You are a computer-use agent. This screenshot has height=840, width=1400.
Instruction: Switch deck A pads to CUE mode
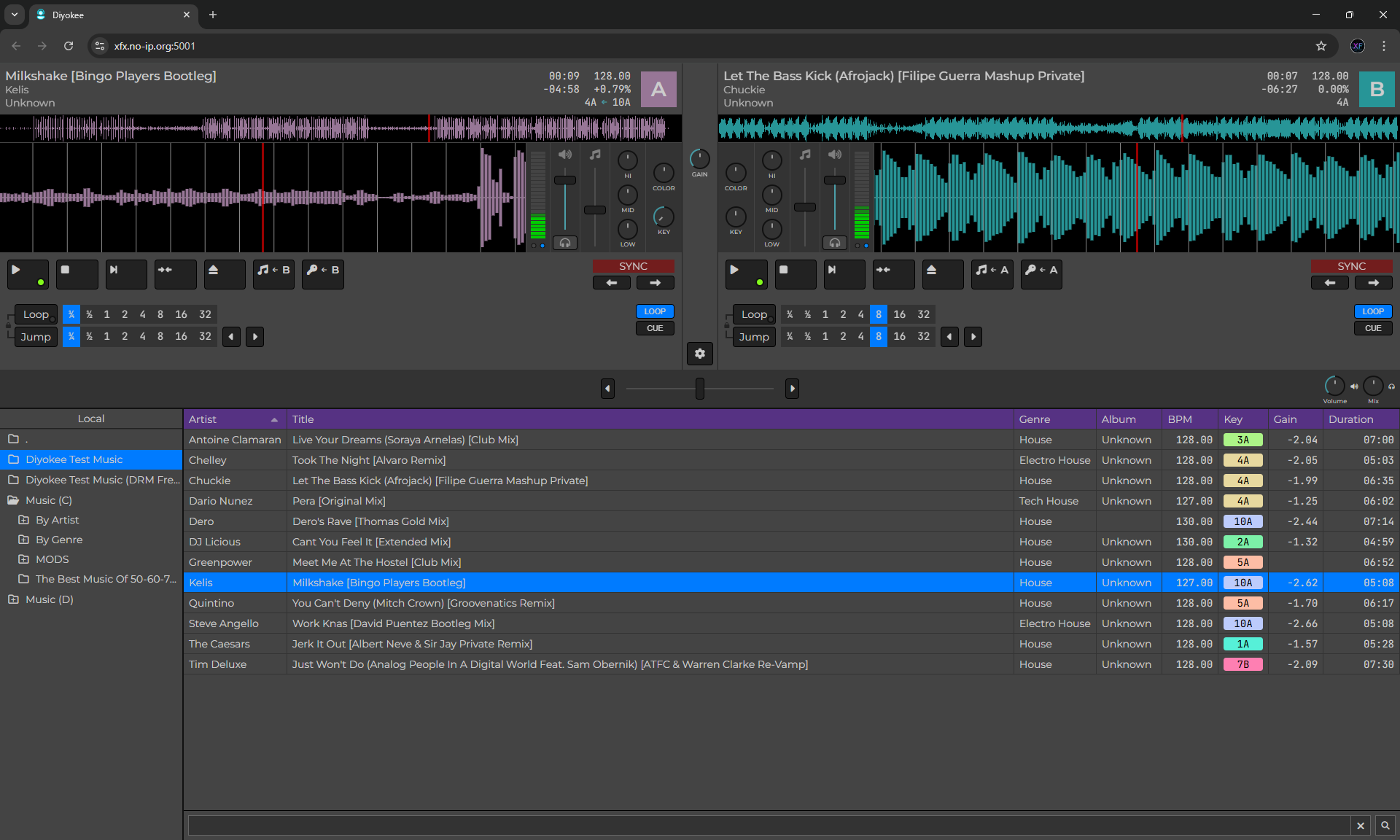coord(655,328)
